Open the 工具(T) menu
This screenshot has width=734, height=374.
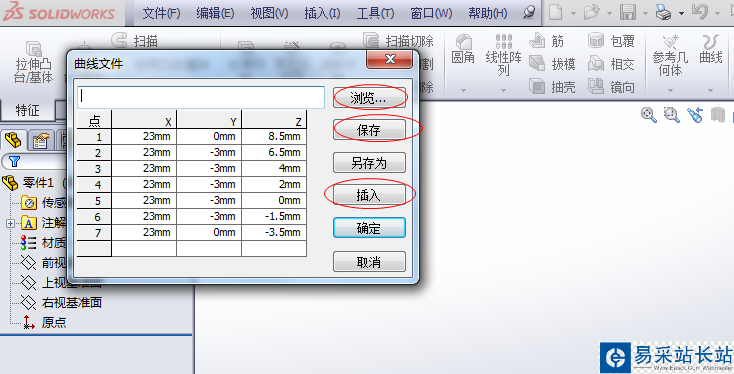[375, 13]
